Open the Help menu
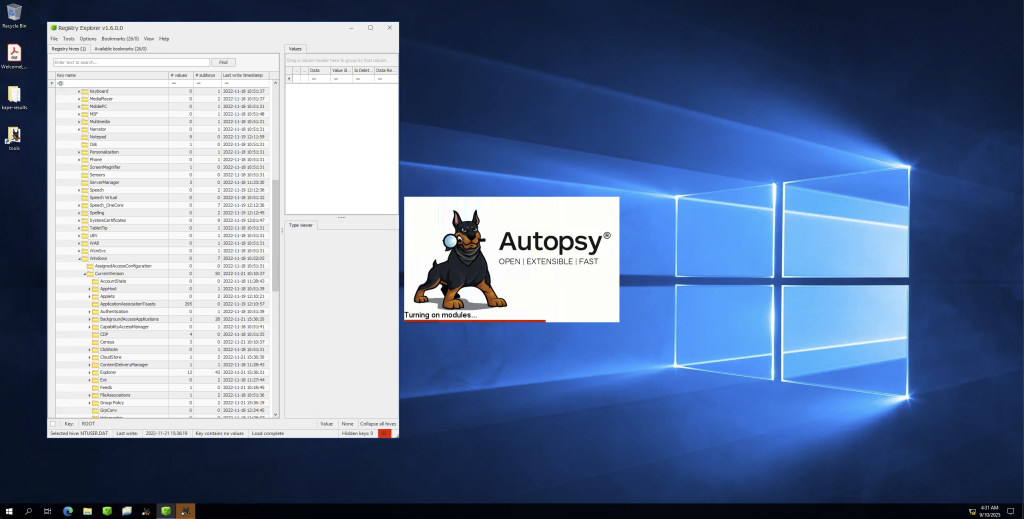 164,39
